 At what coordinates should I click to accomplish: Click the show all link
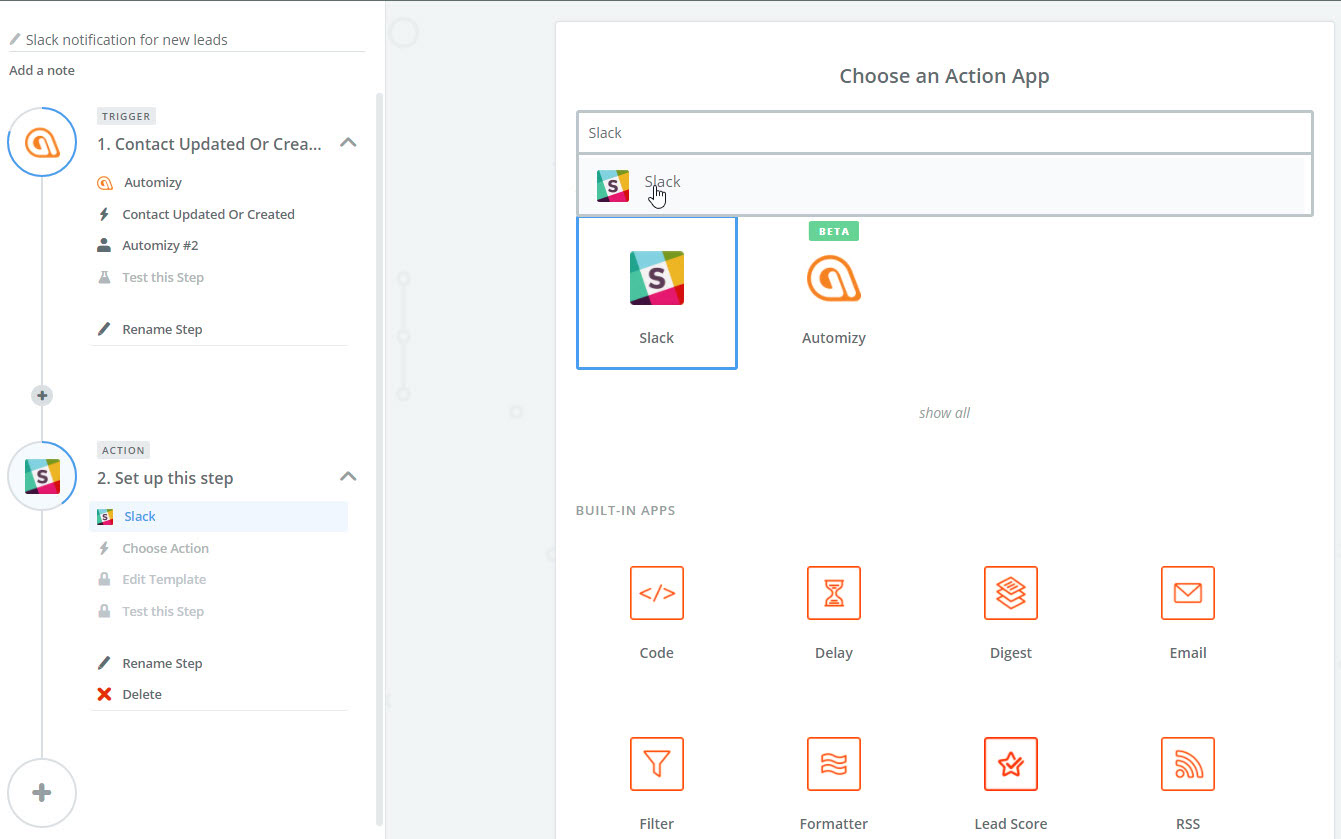944,413
